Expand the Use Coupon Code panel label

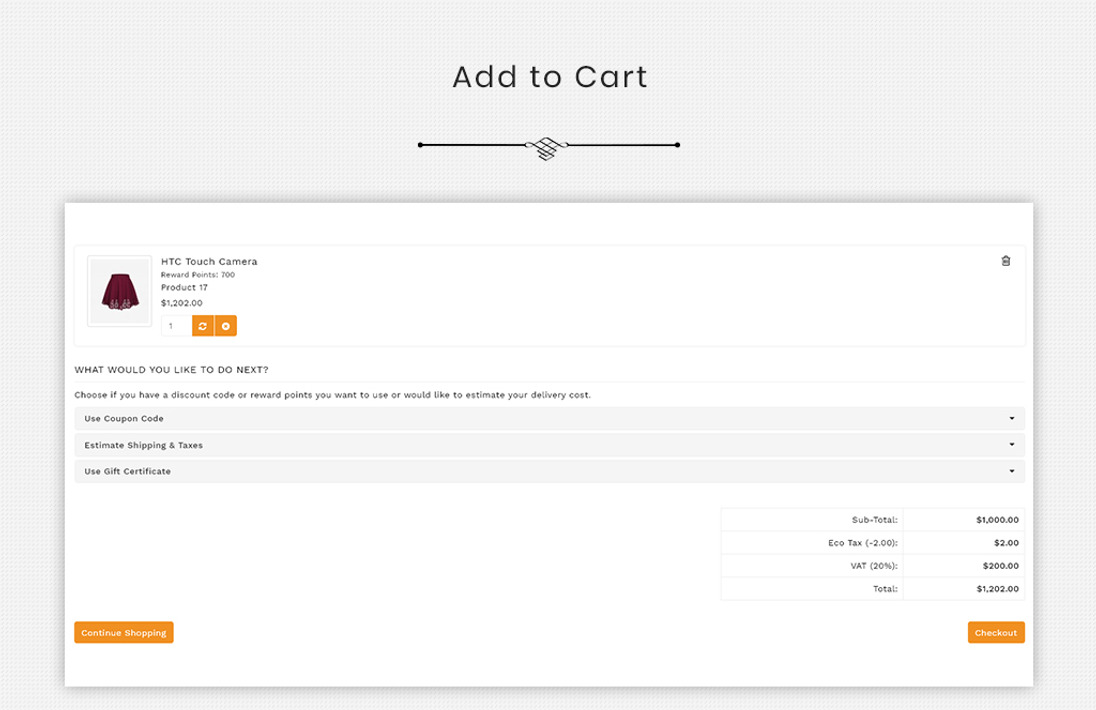pyautogui.click(x=124, y=419)
